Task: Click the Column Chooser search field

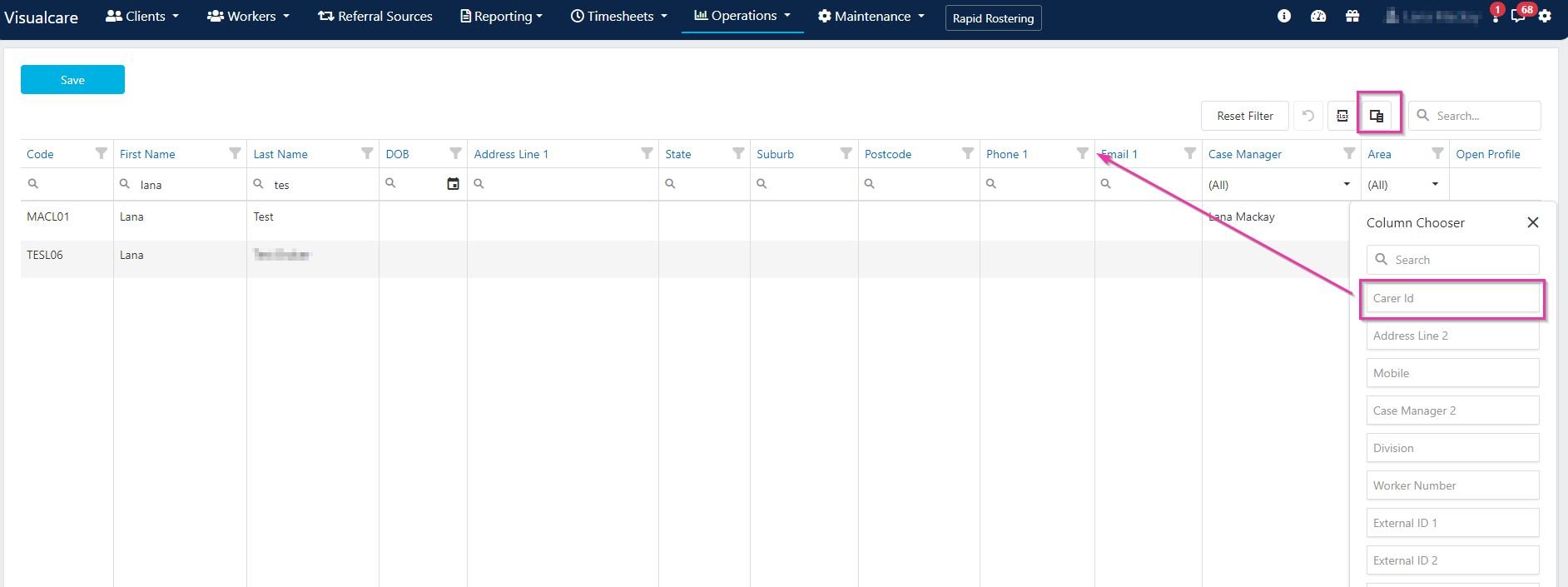Action: (1452, 260)
